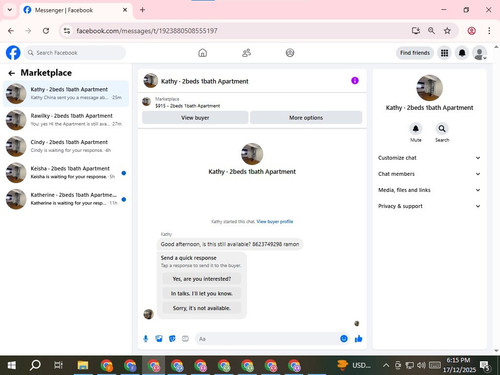Image resolution: width=500 pixels, height=375 pixels.
Task: Click the install app icon in address bar
Action: (416, 31)
